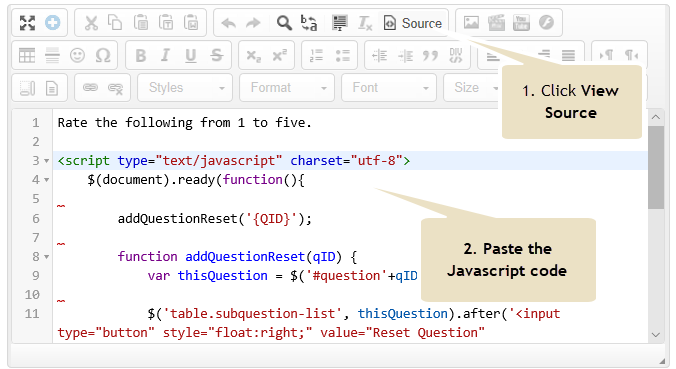Image resolution: width=676 pixels, height=369 pixels.
Task: Click 'function addQuestionReset(qID) {' code line
Action: [237, 257]
